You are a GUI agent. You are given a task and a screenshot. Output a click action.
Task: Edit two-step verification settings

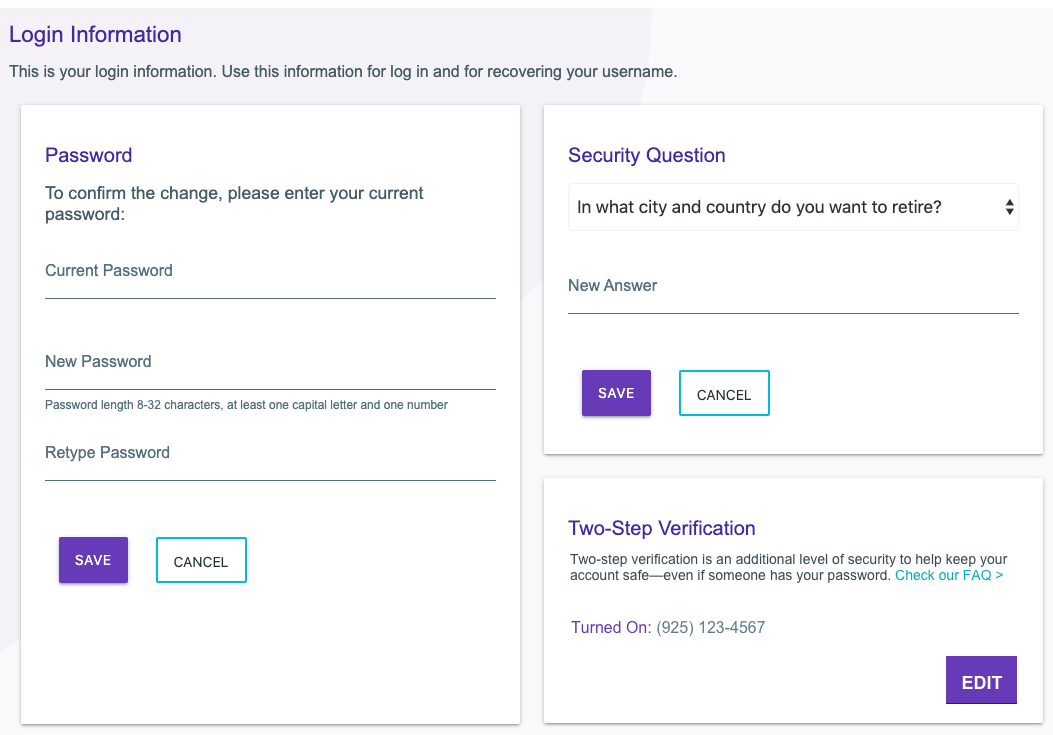981,680
